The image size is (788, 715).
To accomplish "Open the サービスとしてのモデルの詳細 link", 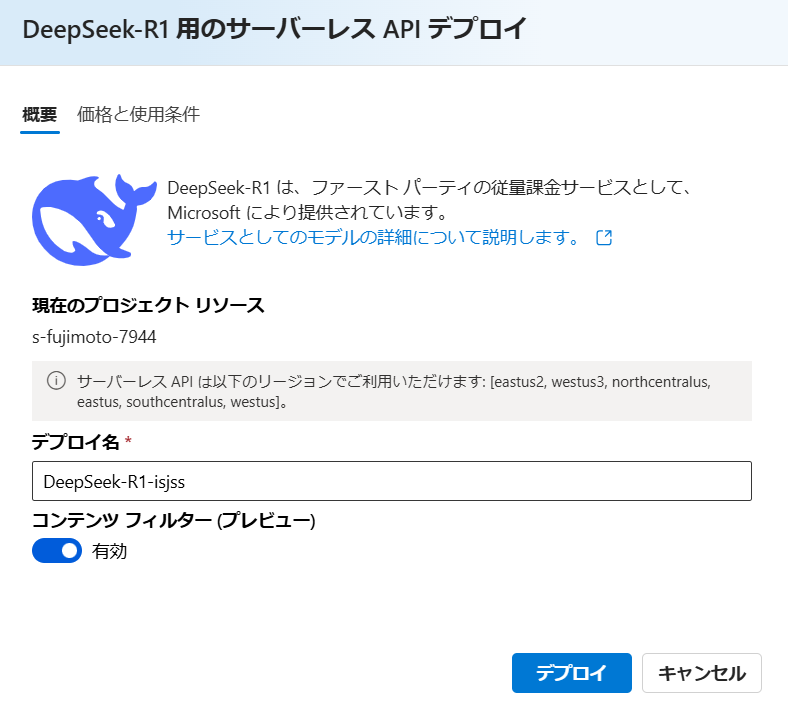I will click(373, 237).
